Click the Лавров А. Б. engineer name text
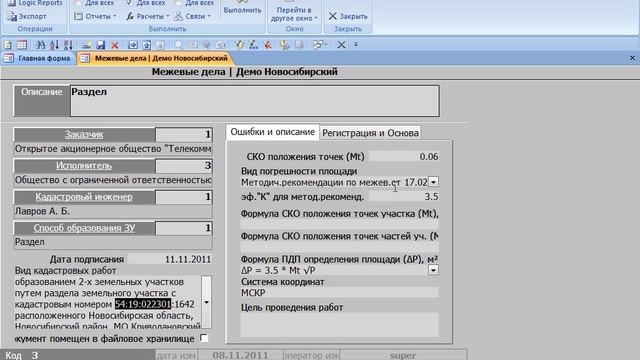The image size is (640, 360). click(42, 211)
